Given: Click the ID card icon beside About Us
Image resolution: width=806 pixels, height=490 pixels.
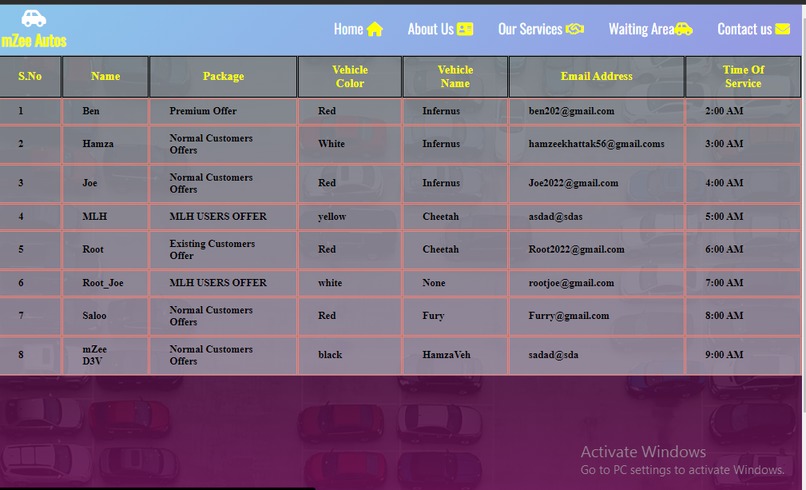Looking at the screenshot, I should click(x=465, y=29).
